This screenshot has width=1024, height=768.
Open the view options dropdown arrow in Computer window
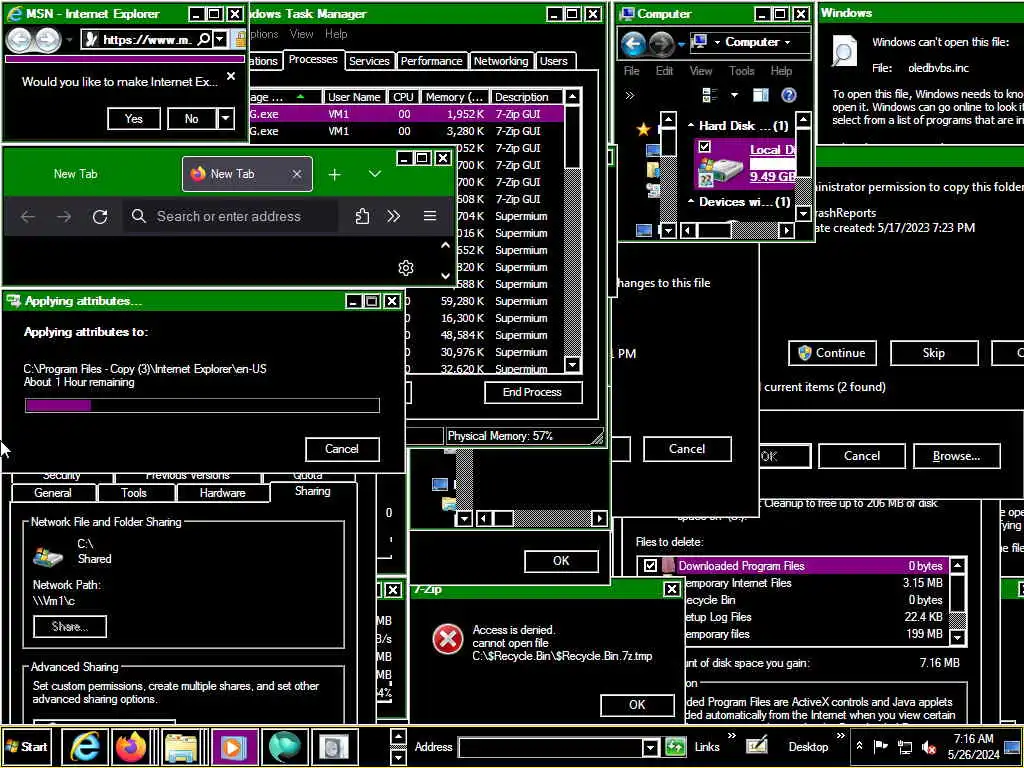click(734, 95)
